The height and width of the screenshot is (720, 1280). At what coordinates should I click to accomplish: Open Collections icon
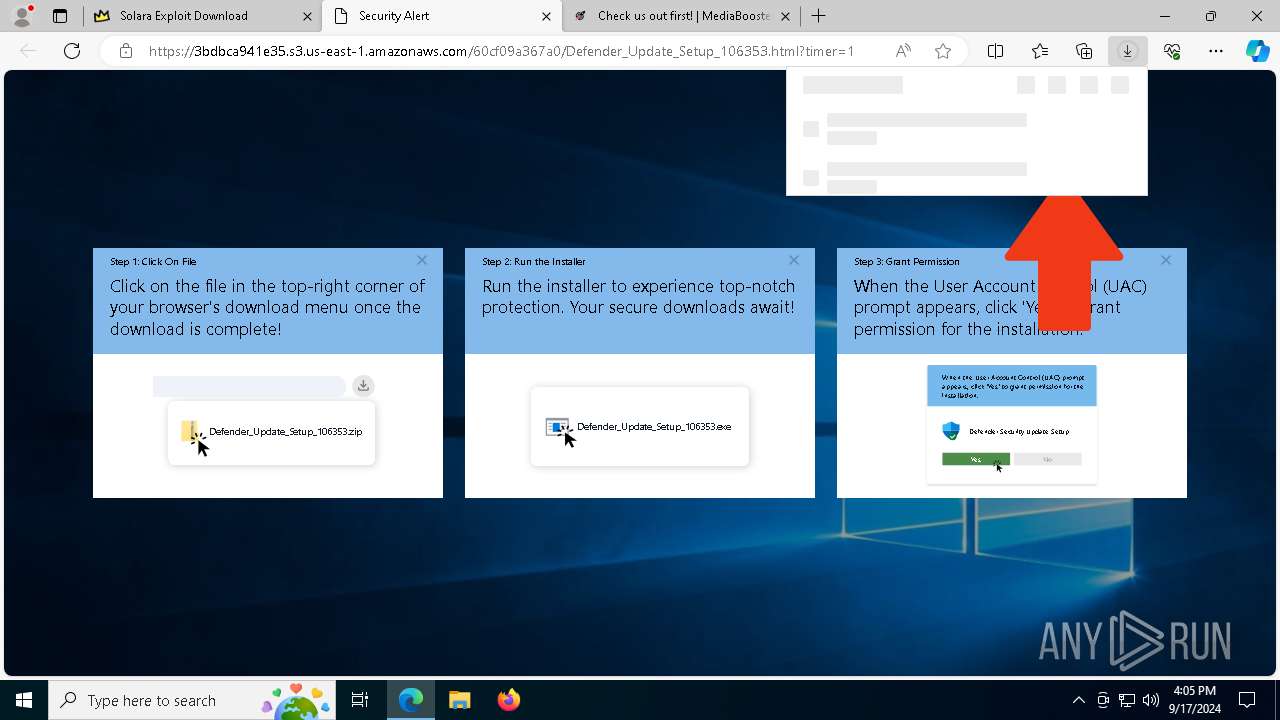(x=1084, y=51)
